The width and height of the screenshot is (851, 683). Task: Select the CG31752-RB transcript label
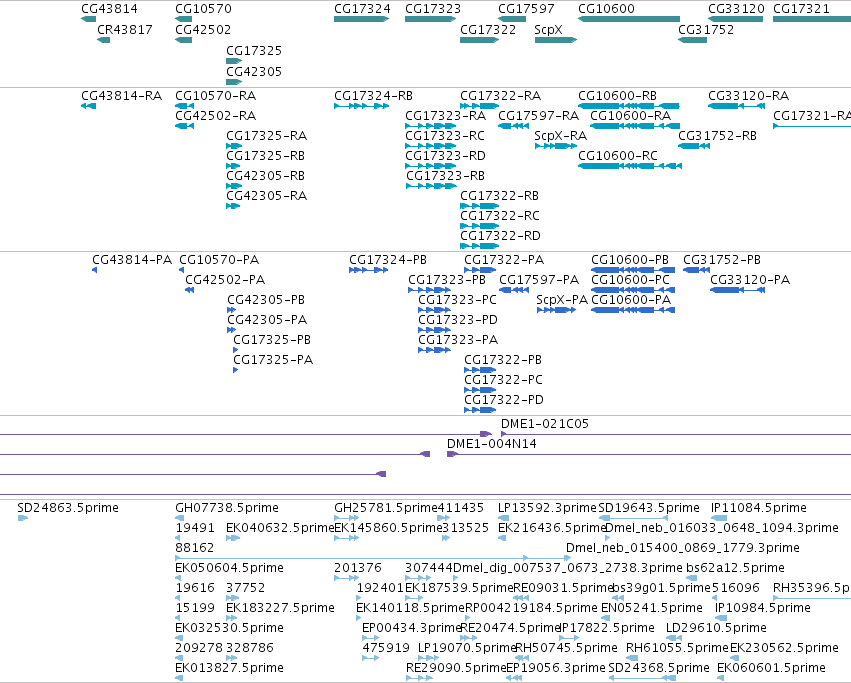point(717,136)
